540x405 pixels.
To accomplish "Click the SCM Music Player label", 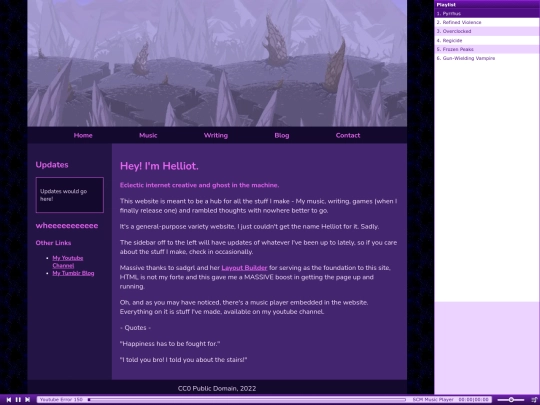I will click(433, 399).
